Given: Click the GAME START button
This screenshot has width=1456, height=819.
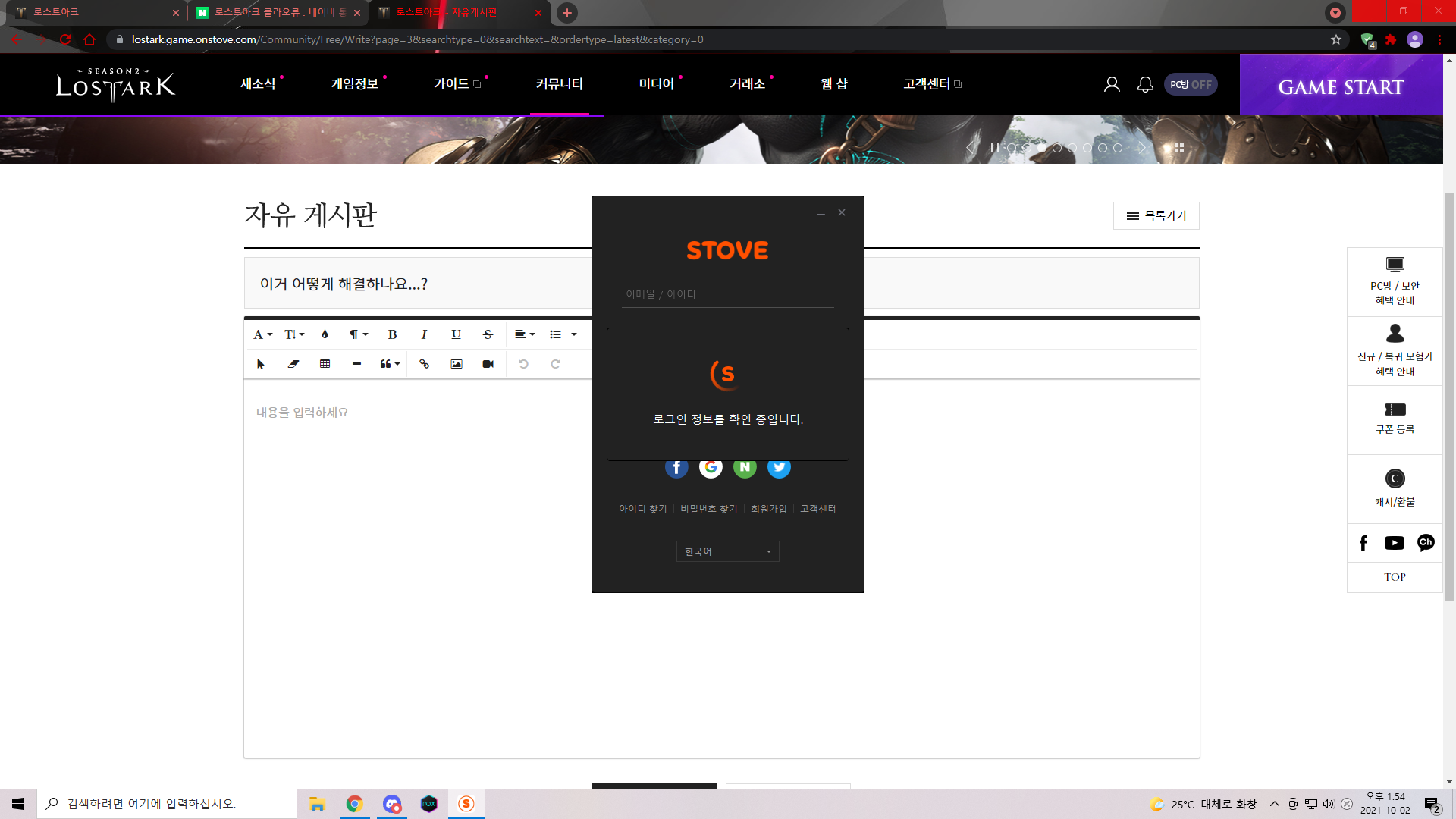Looking at the screenshot, I should click(1341, 87).
